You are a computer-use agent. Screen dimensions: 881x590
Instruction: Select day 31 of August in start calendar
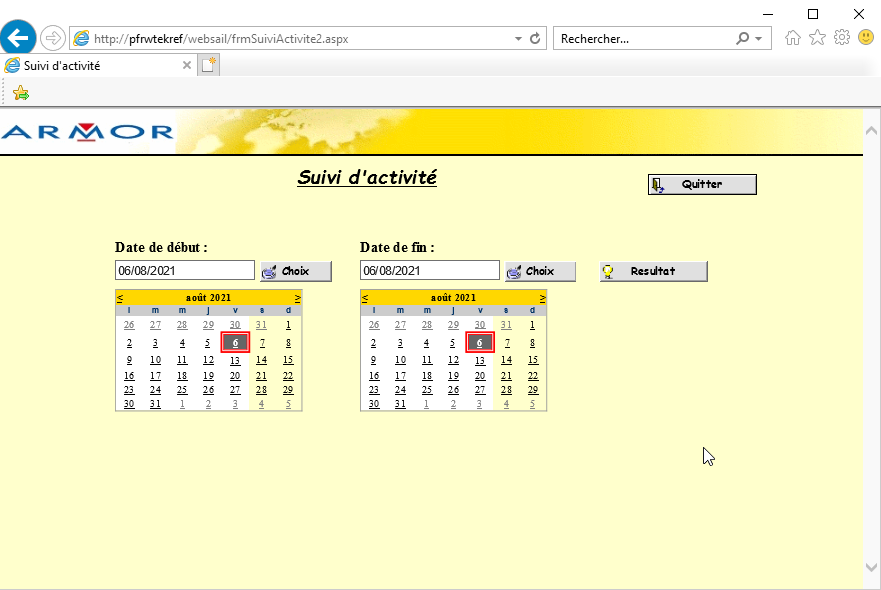coord(156,404)
